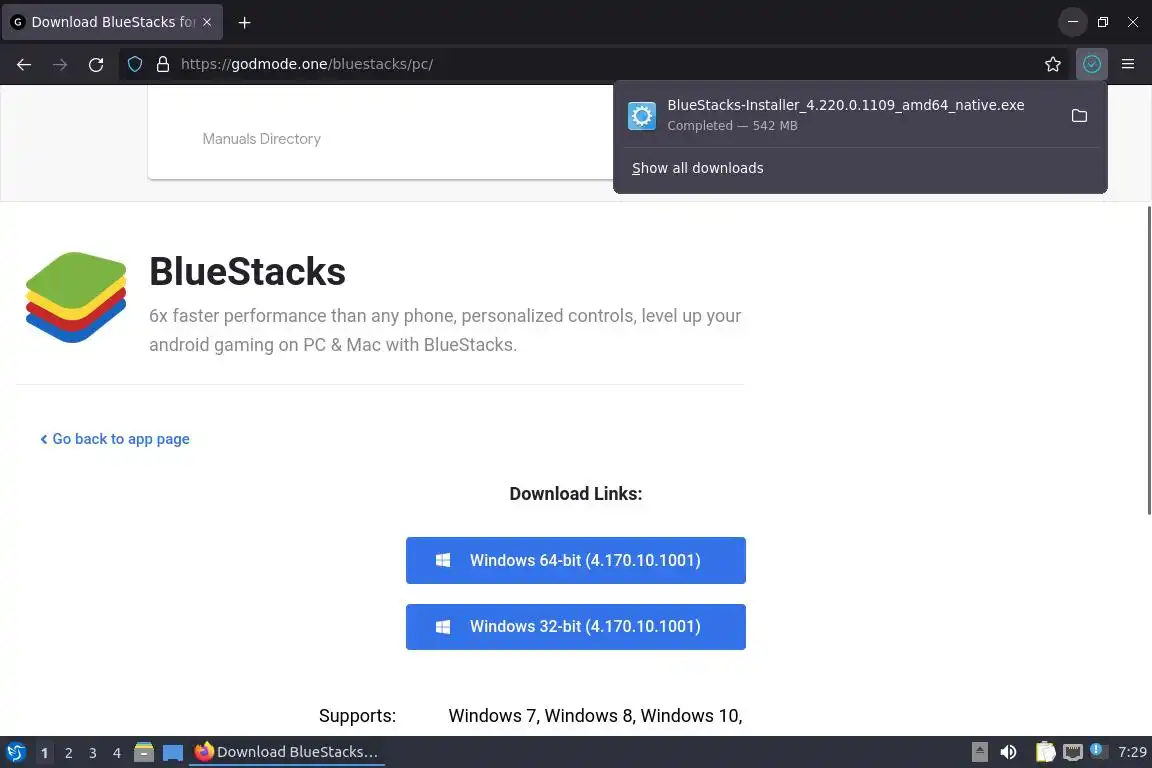The image size is (1152, 768).
Task: Switch to workspace 2
Action: pyautogui.click(x=68, y=753)
